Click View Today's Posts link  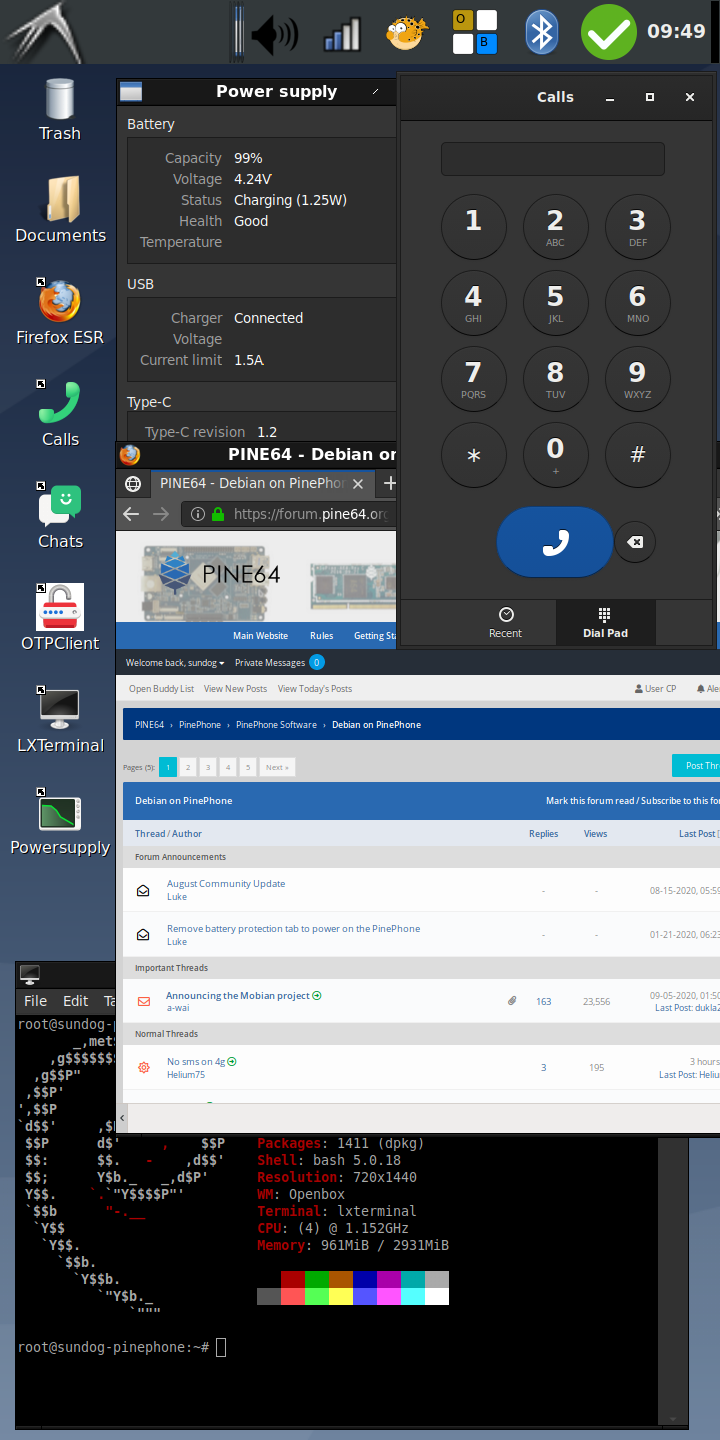[315, 689]
